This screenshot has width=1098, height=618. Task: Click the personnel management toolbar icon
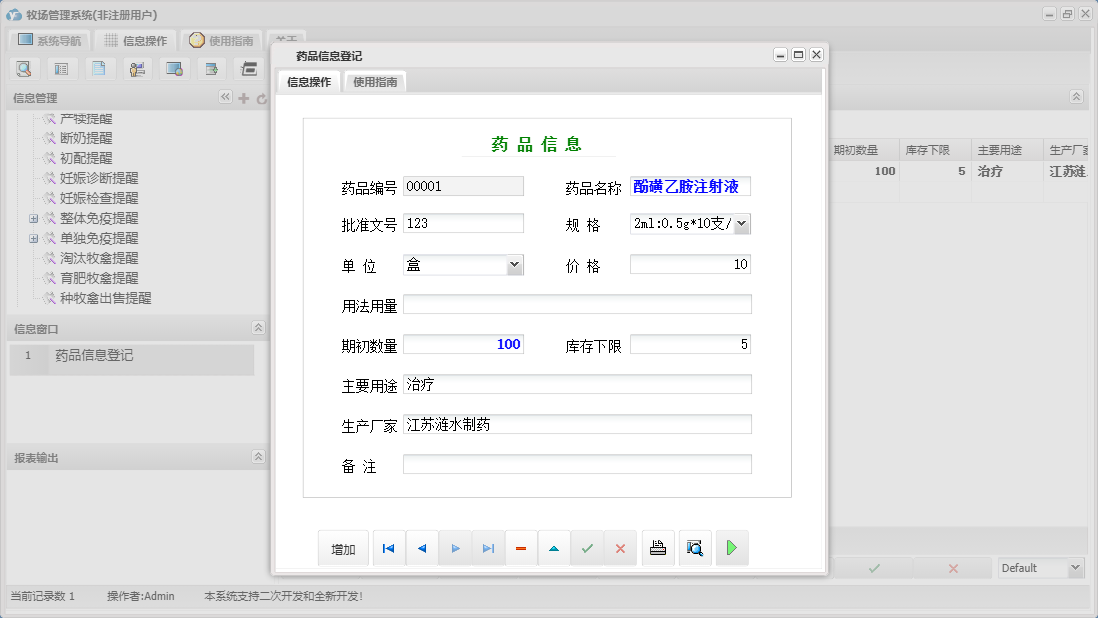[x=136, y=68]
